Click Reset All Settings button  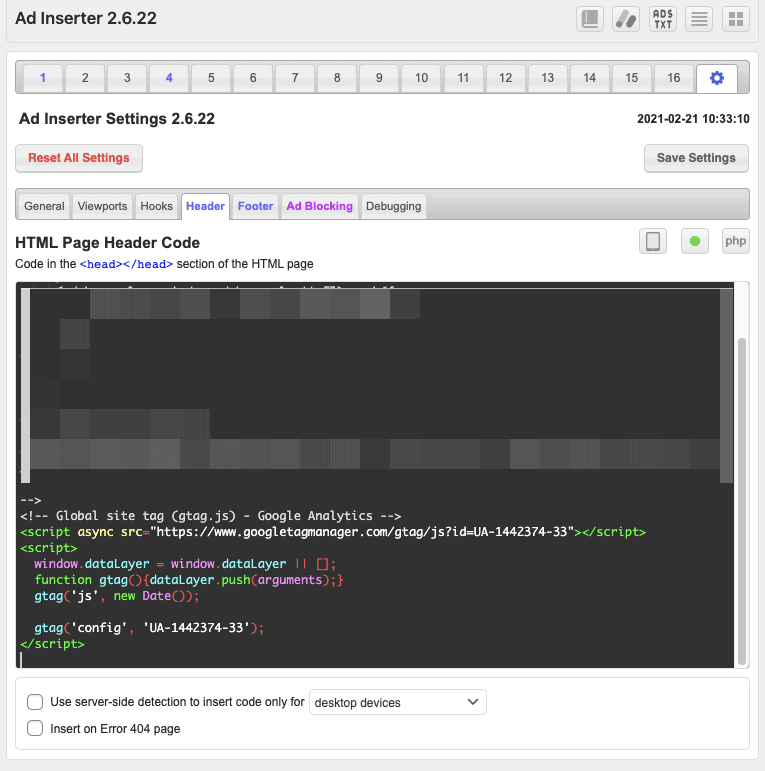tap(79, 158)
